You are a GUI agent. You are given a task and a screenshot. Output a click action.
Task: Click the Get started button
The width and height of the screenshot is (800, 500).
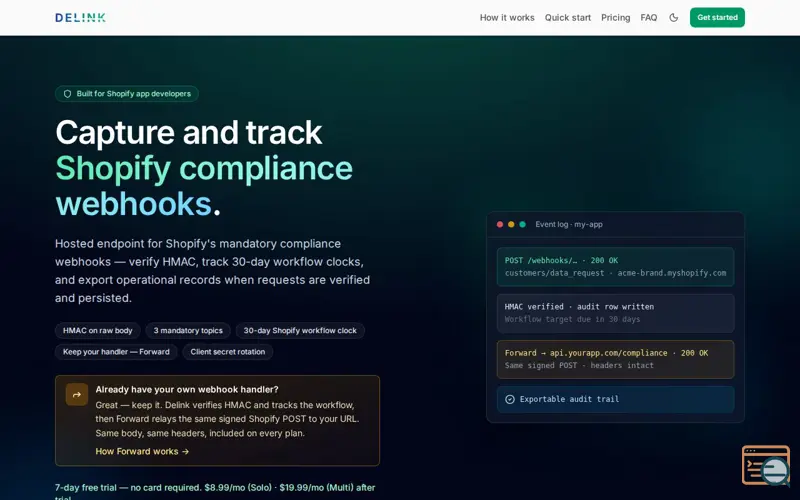point(717,17)
